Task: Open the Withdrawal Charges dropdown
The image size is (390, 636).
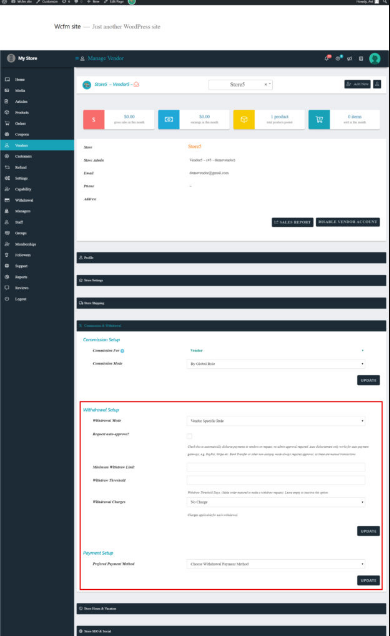Action: point(276,502)
